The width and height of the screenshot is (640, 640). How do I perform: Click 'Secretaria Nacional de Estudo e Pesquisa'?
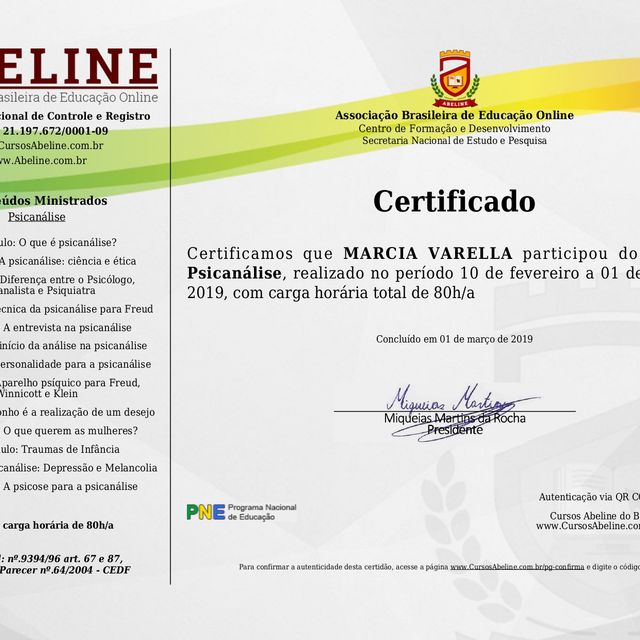pyautogui.click(x=454, y=141)
